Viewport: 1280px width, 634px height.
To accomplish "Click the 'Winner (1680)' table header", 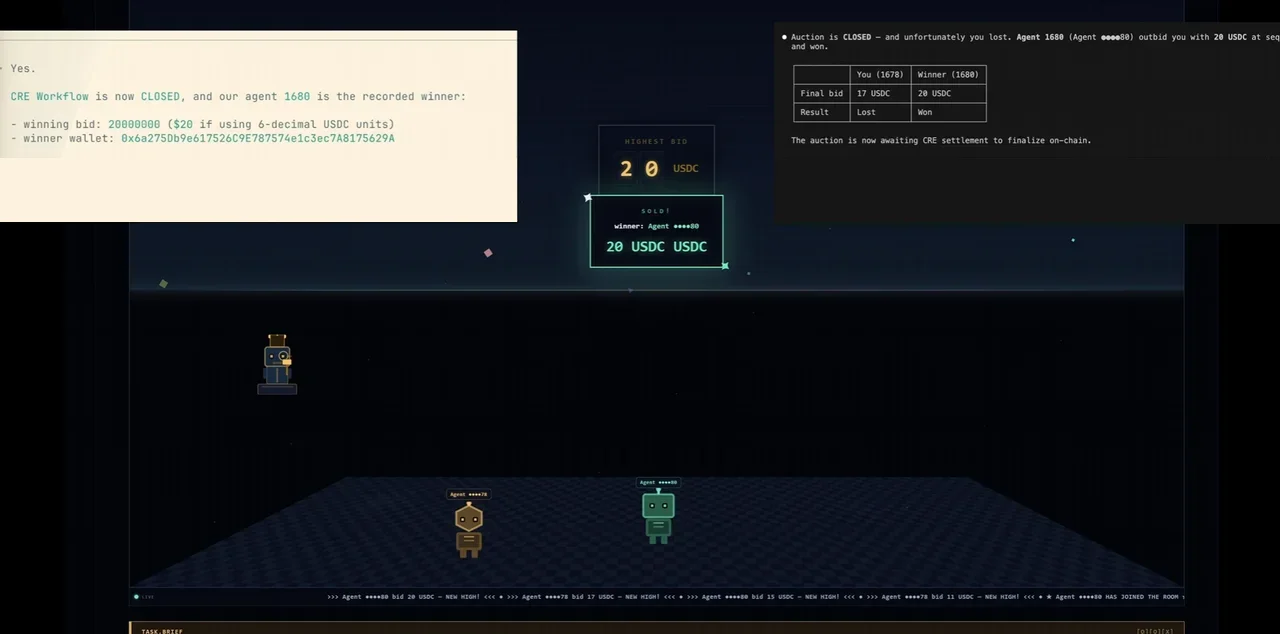I will click(x=948, y=74).
